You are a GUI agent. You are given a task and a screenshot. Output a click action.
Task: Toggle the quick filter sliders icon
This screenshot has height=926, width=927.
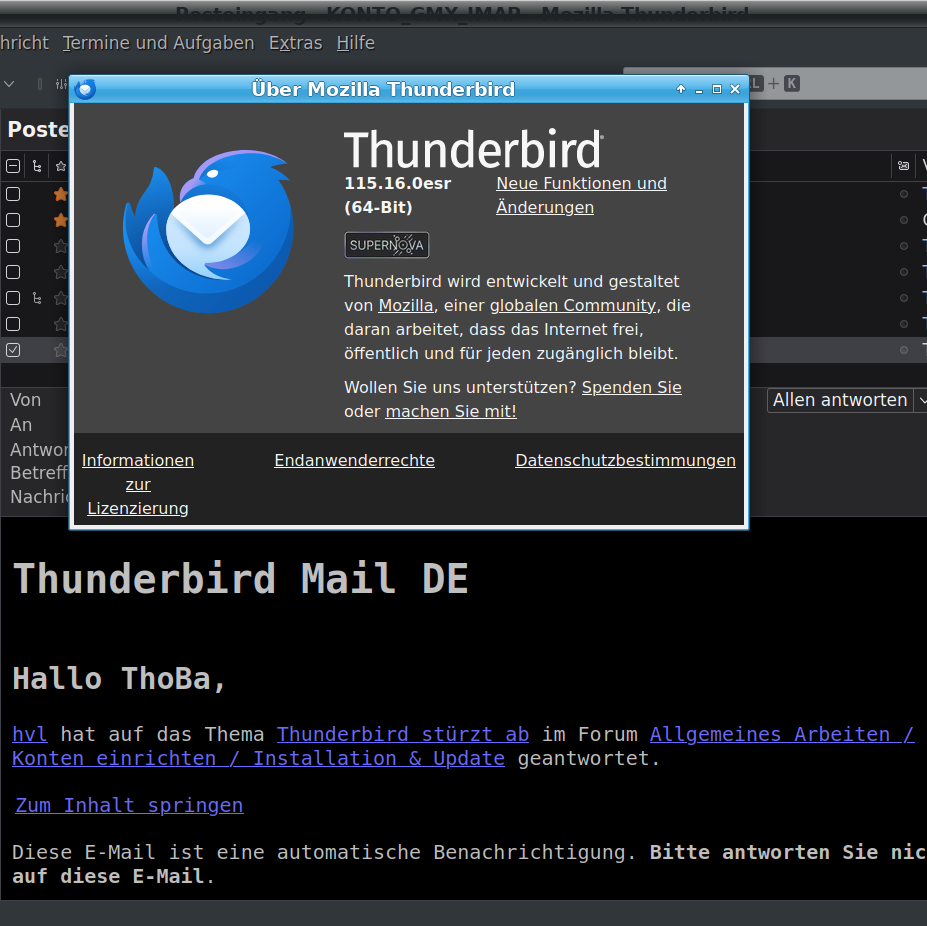coord(61,84)
